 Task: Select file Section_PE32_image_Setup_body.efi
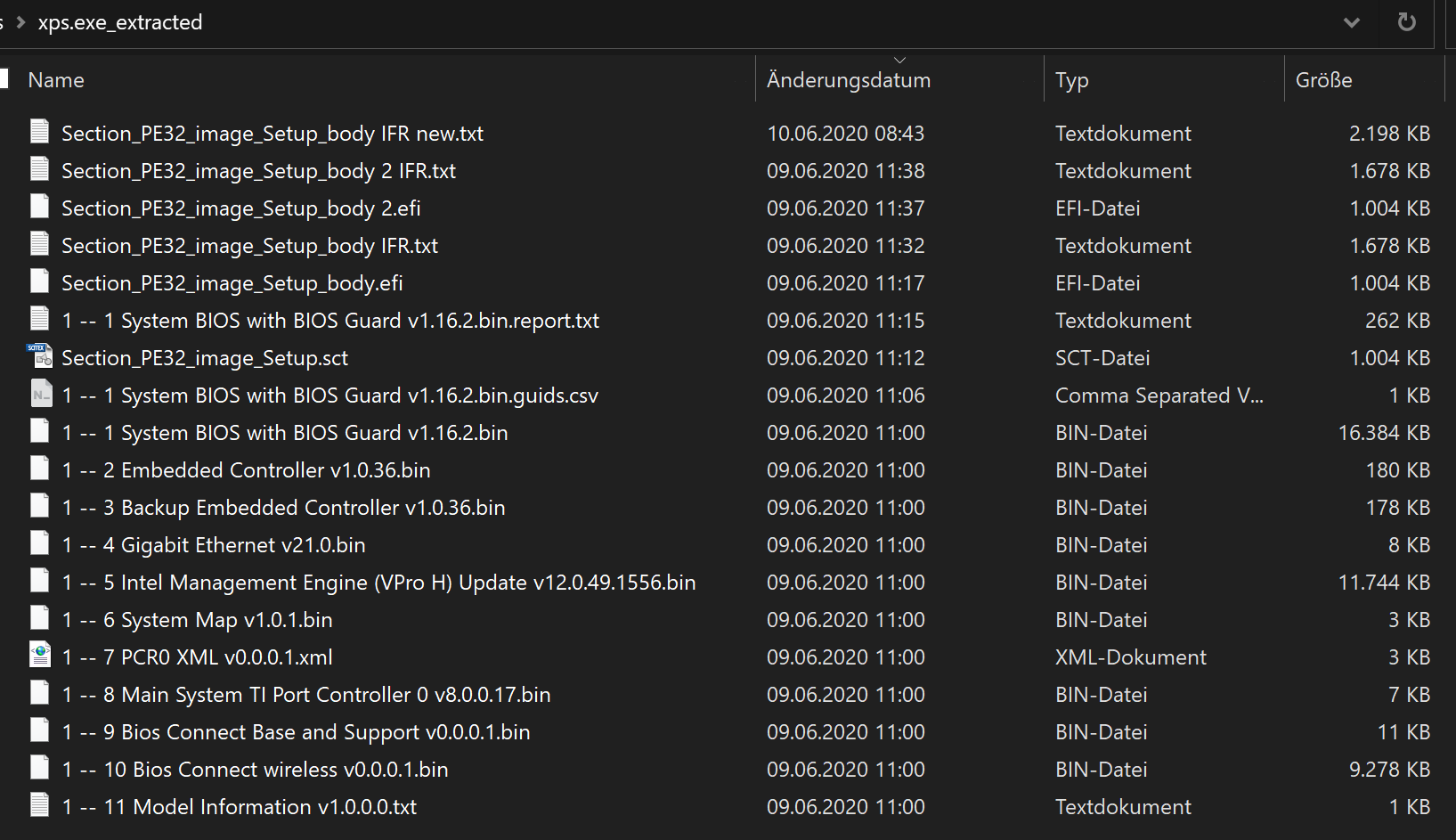232,283
